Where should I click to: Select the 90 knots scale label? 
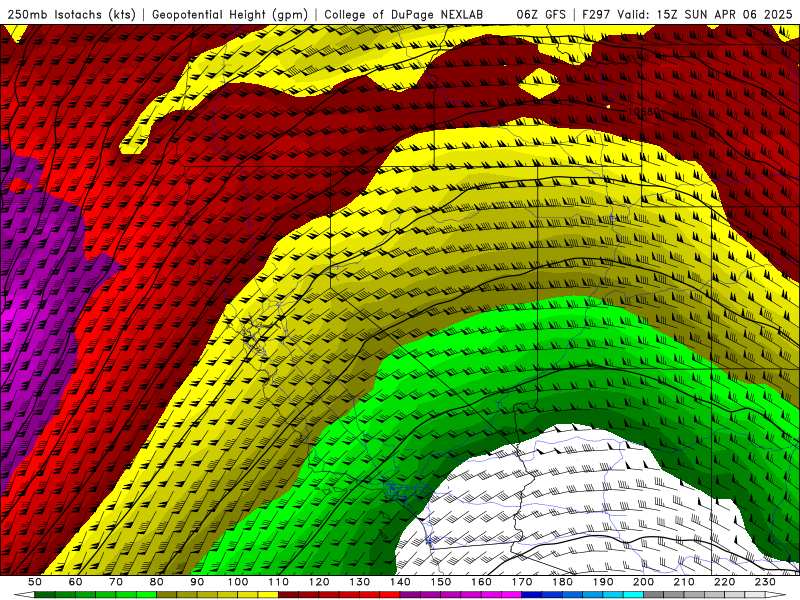click(x=197, y=582)
